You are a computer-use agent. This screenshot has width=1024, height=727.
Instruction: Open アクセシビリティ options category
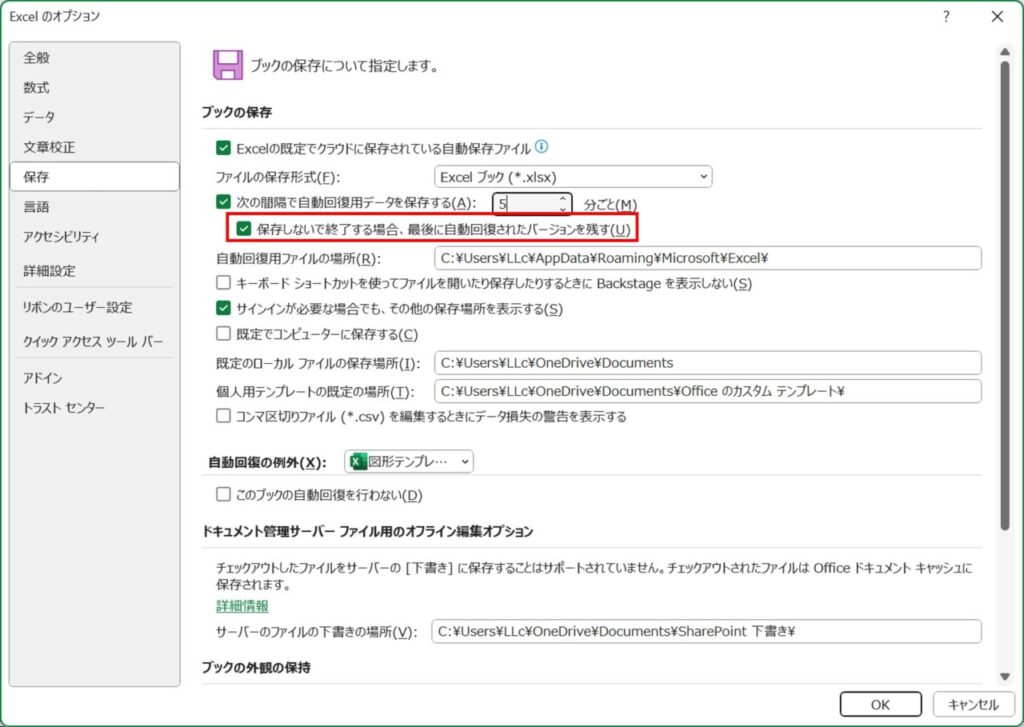(x=95, y=237)
